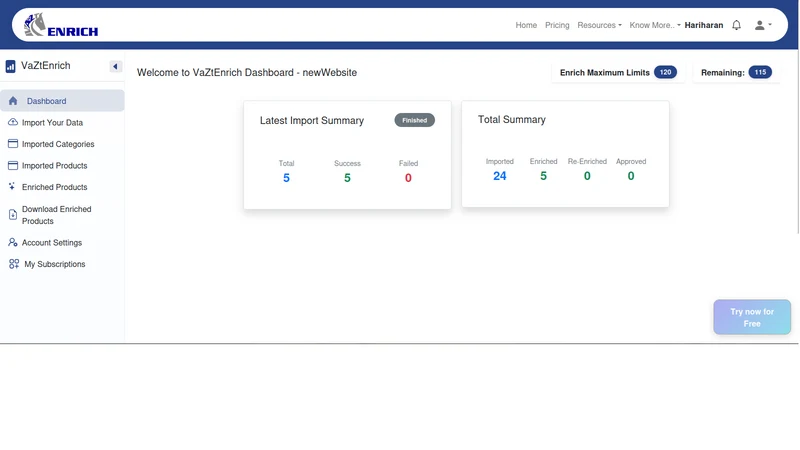Click the VaZtEnrich bar chart icon
Image resolution: width=800 pixels, height=450 pixels.
(10, 66)
